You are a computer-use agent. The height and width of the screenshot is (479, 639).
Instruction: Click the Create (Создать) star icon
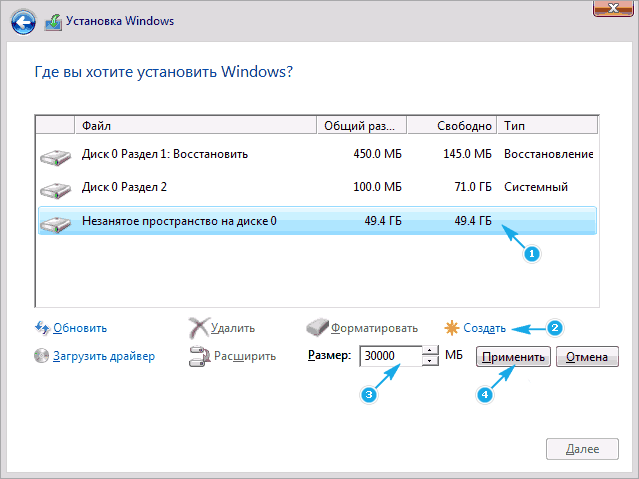[x=451, y=328]
